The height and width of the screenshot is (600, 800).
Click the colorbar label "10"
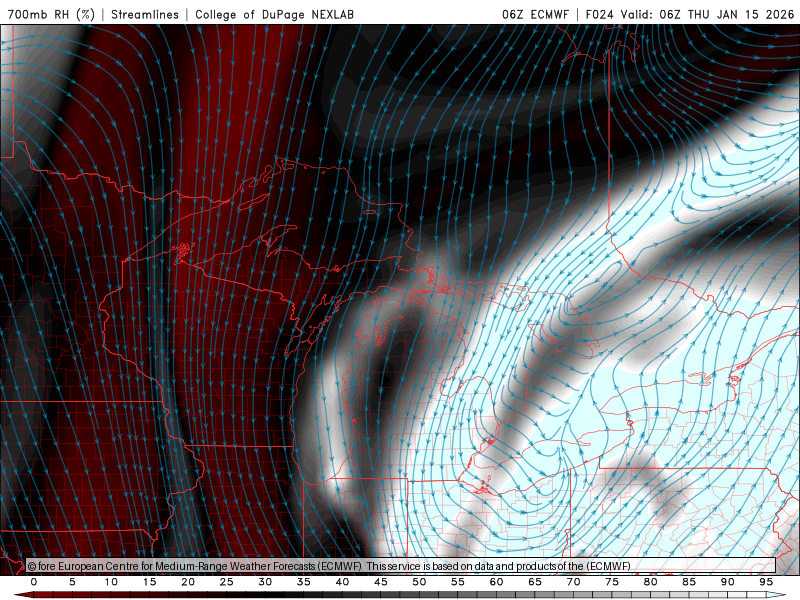(x=111, y=582)
